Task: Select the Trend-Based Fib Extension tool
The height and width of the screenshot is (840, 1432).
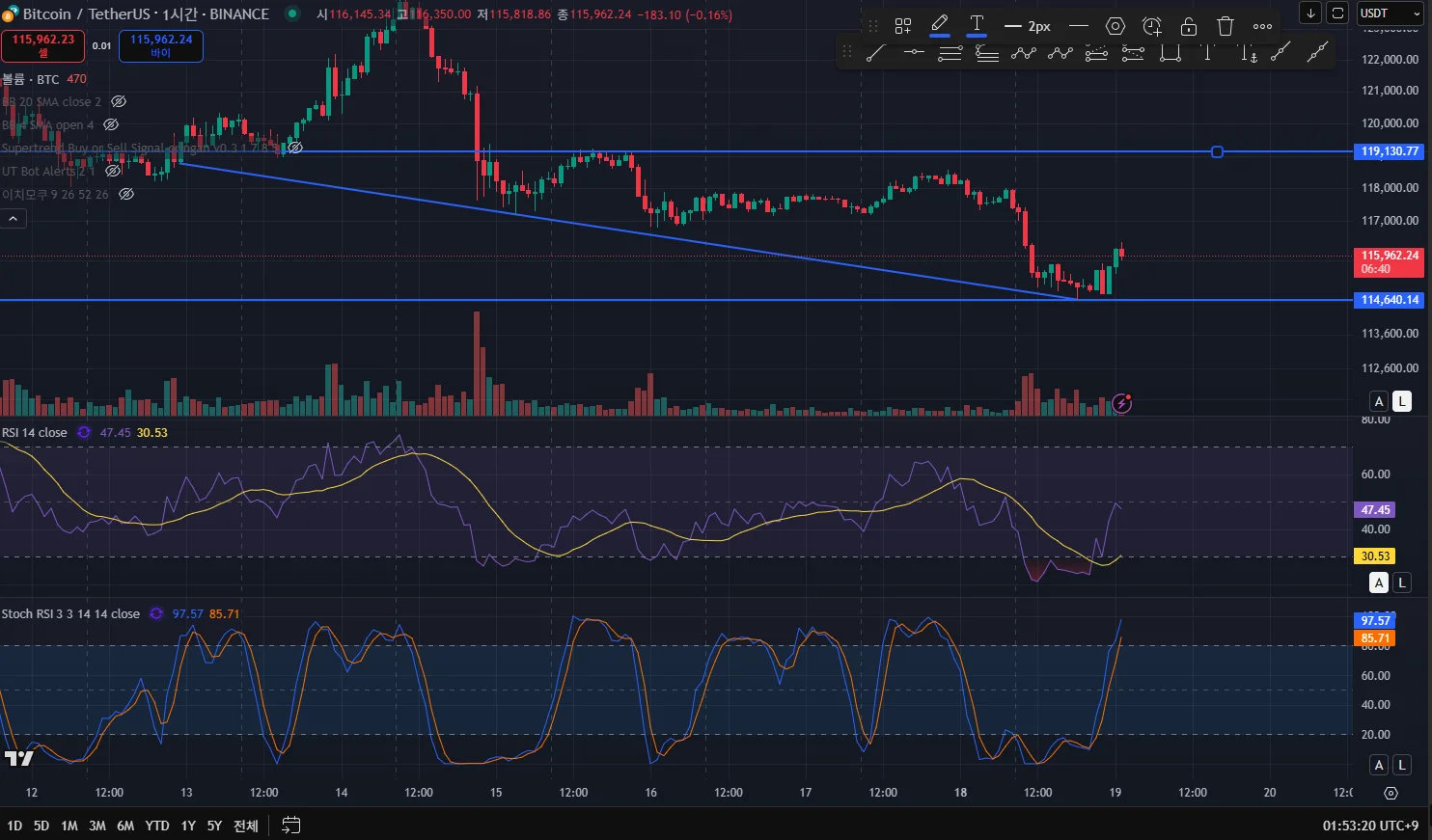Action: [986, 53]
